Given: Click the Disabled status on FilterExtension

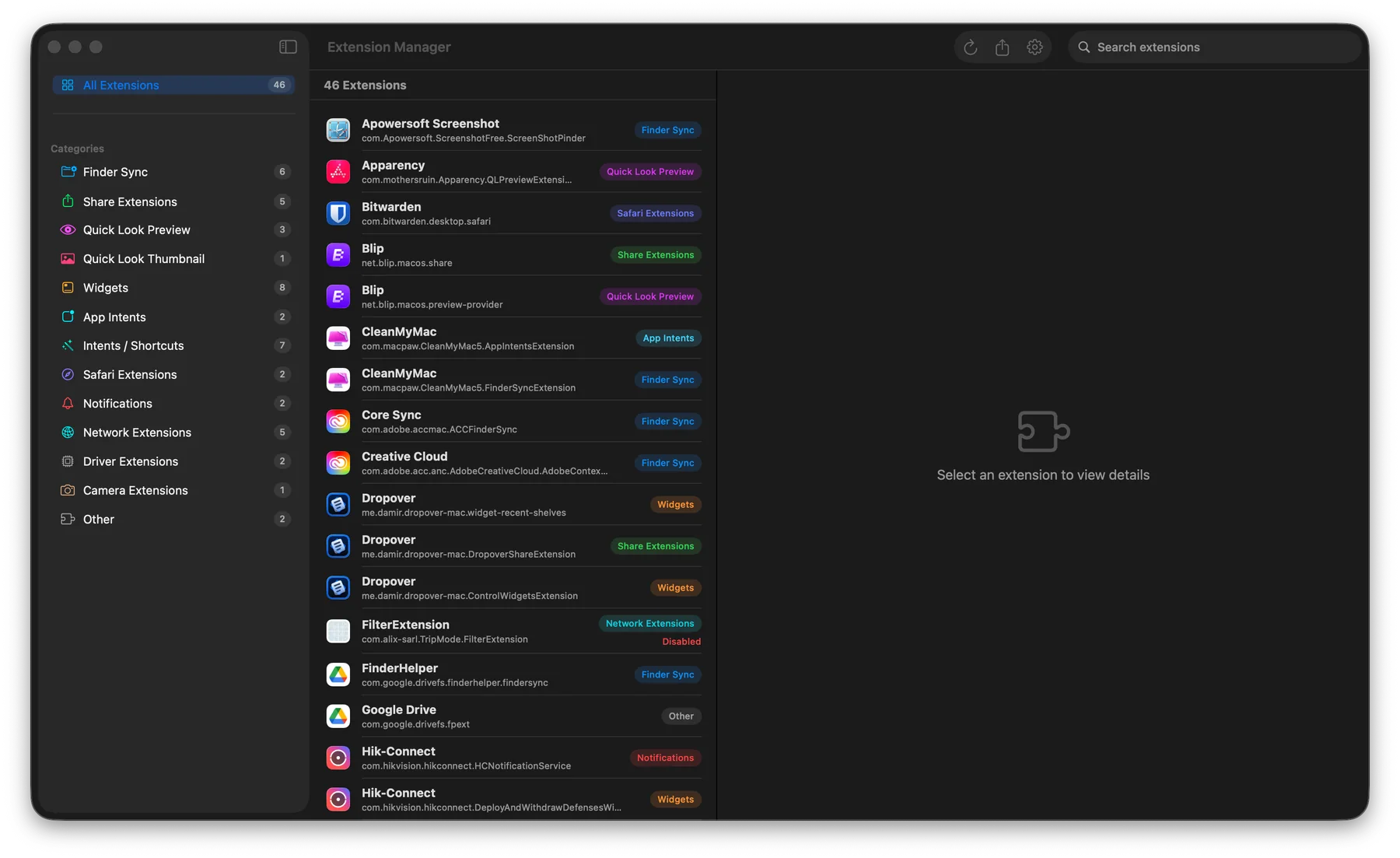Looking at the screenshot, I should point(681,642).
